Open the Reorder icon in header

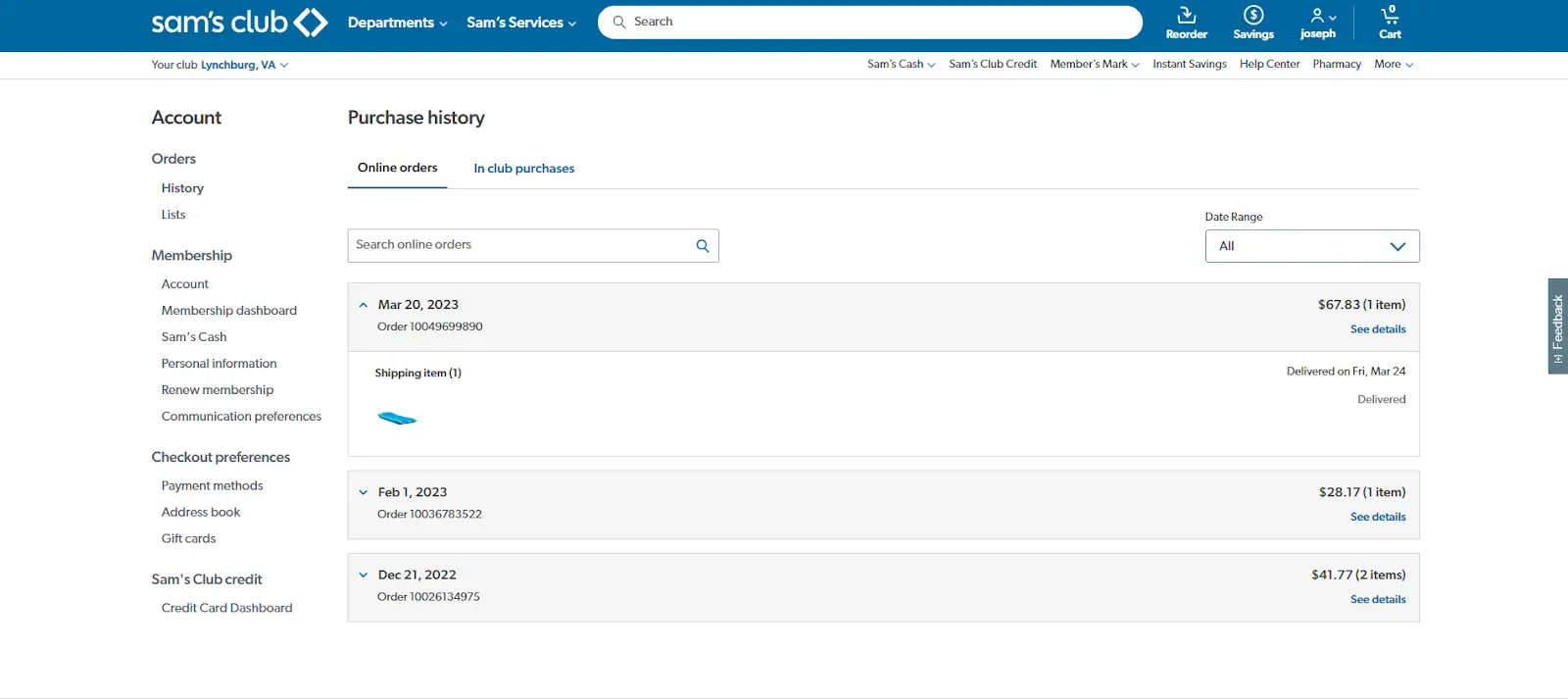(1186, 23)
